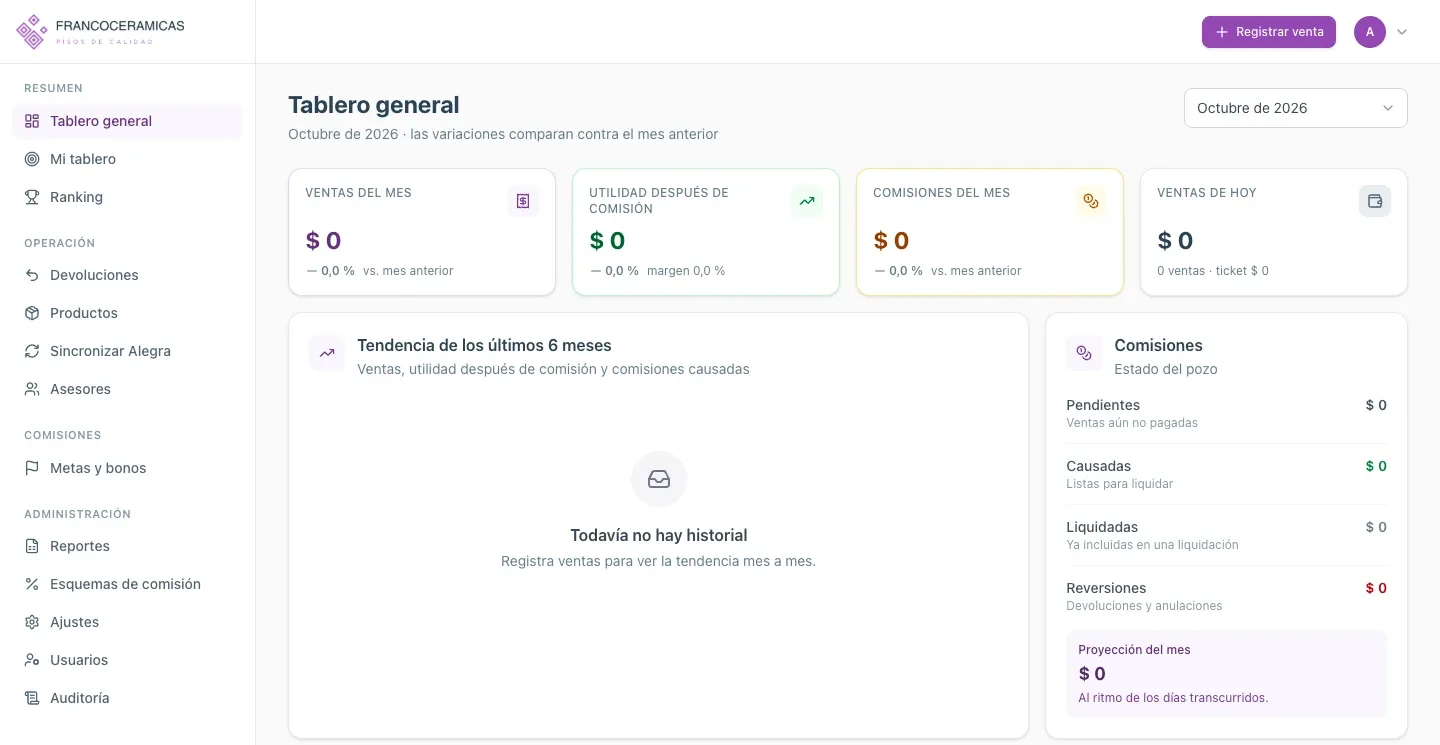Open the Tablero general menu item
The image size is (1440, 745).
tap(127, 121)
